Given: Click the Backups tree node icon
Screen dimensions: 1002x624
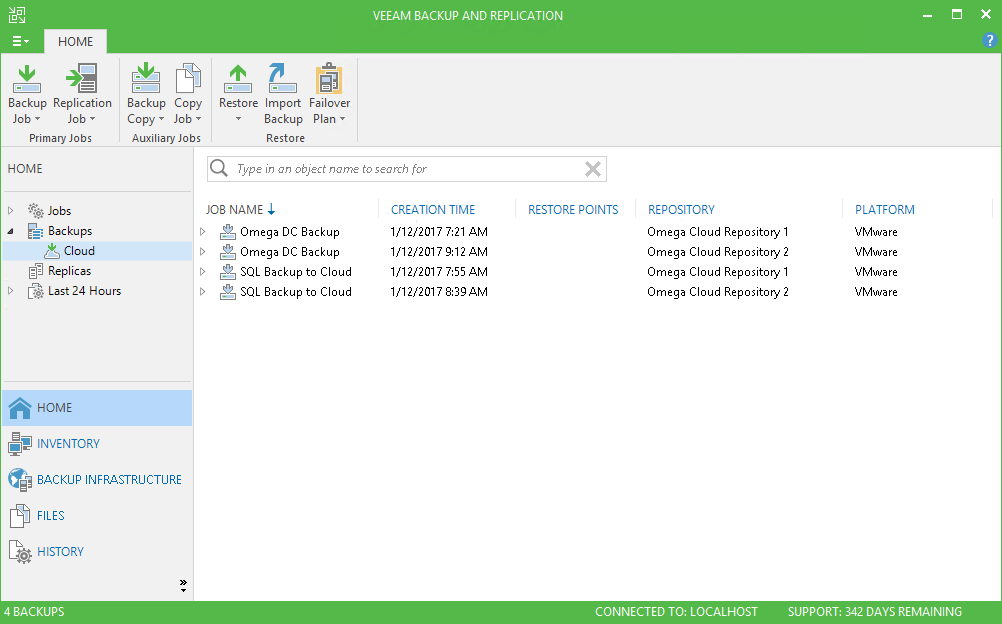Looking at the screenshot, I should 36,231.
